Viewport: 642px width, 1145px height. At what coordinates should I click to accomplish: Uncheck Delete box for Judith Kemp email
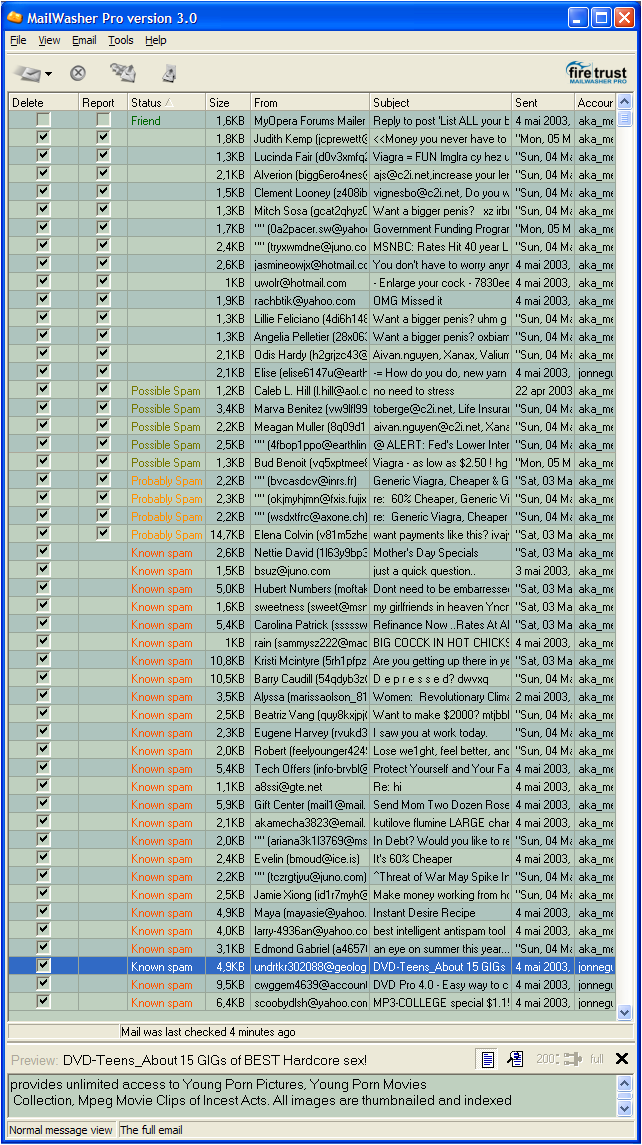44,137
